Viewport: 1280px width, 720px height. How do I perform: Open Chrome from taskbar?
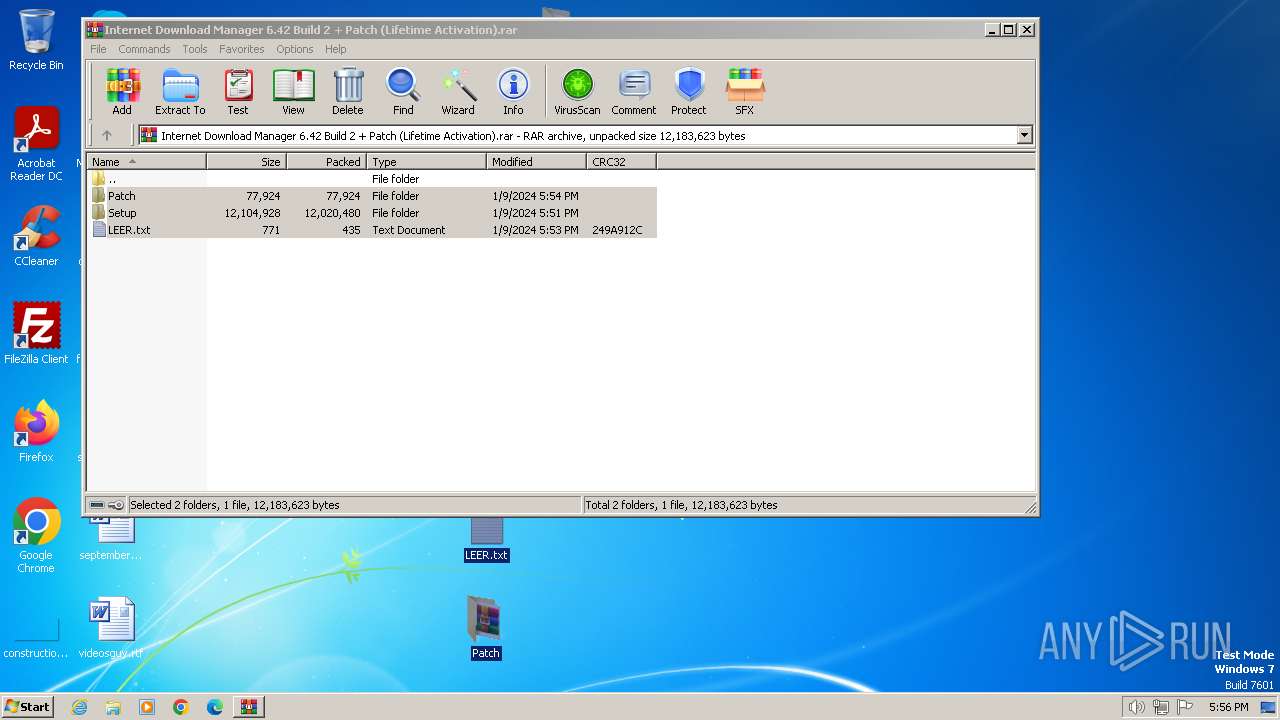(181, 707)
